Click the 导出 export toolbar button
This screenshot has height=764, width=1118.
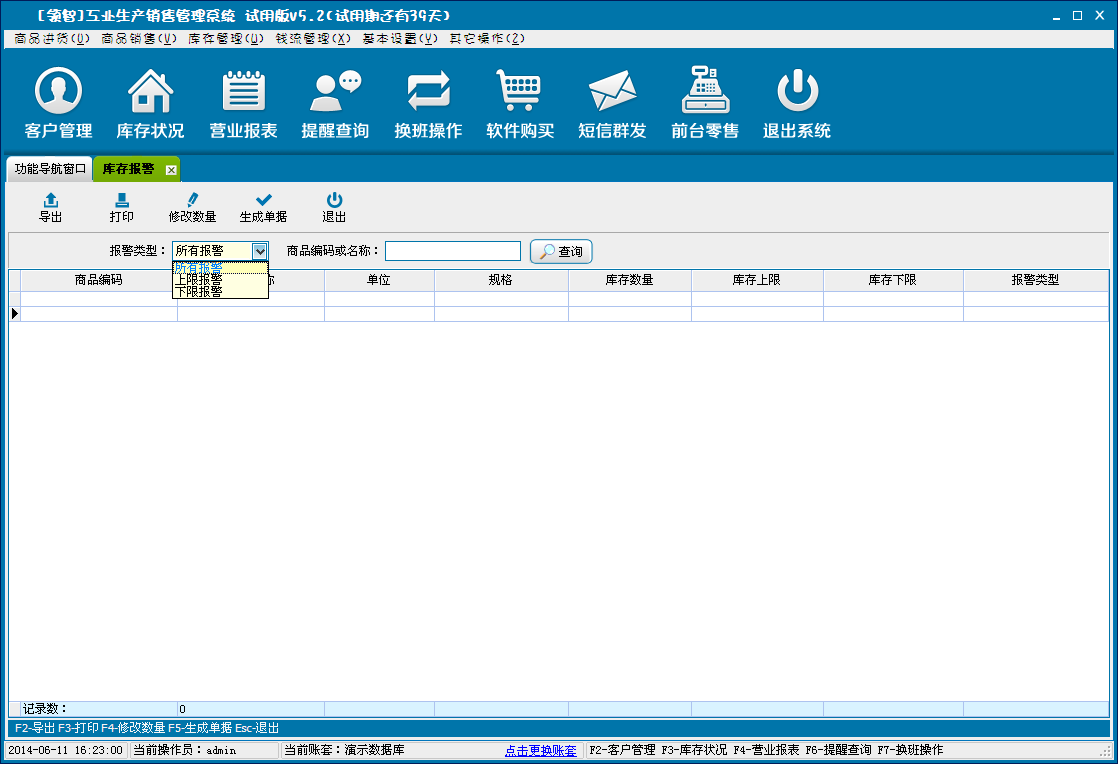tap(50, 207)
